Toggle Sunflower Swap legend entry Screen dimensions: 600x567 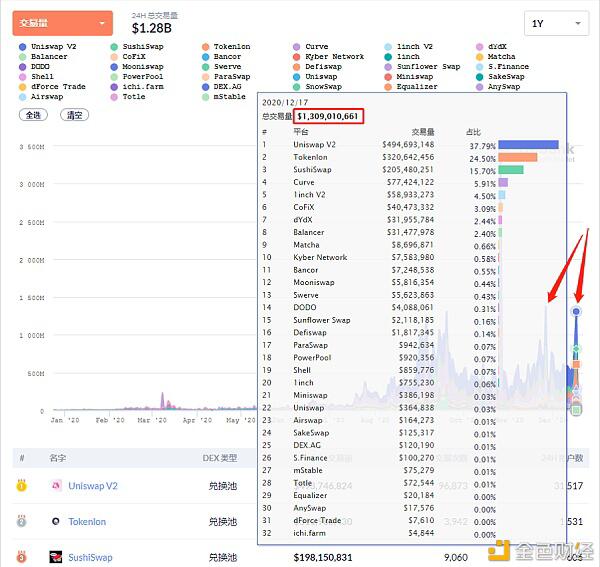click(422, 67)
